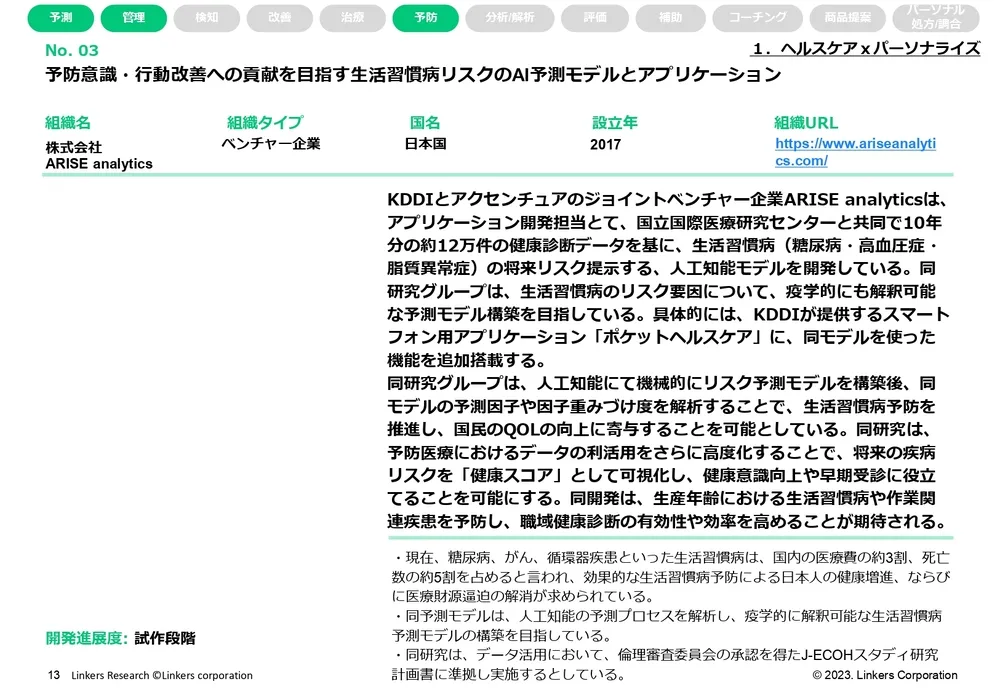Click the 国名 column header
Screen dimensions: 1000x692
click(x=425, y=122)
